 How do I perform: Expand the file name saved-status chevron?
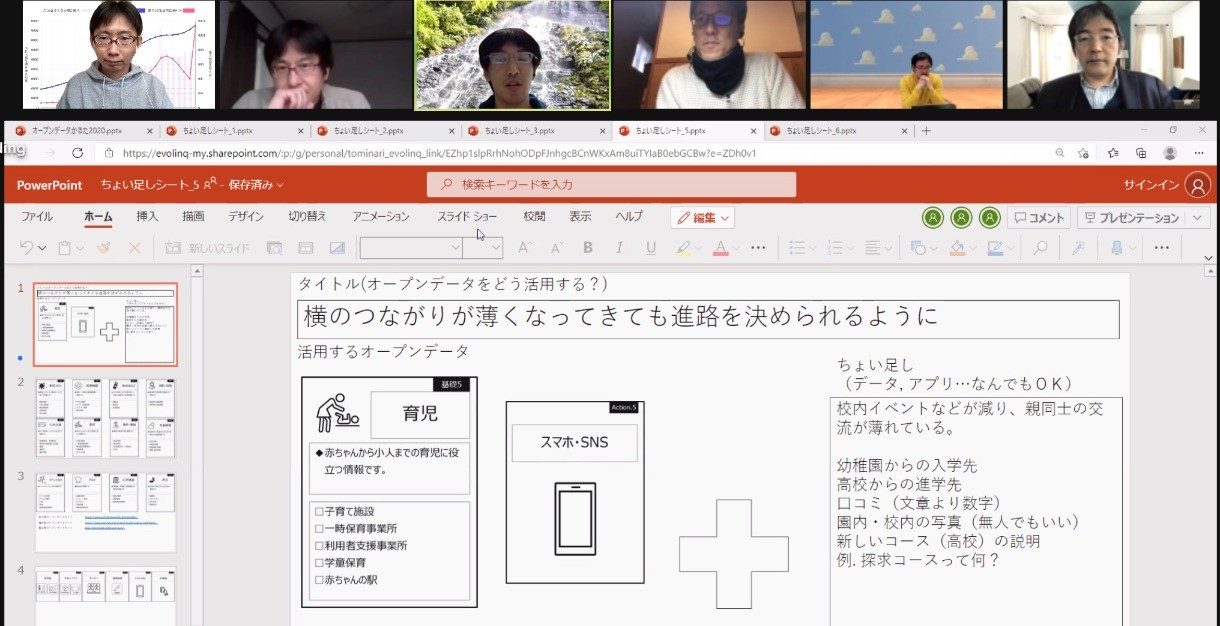pyautogui.click(x=280, y=185)
